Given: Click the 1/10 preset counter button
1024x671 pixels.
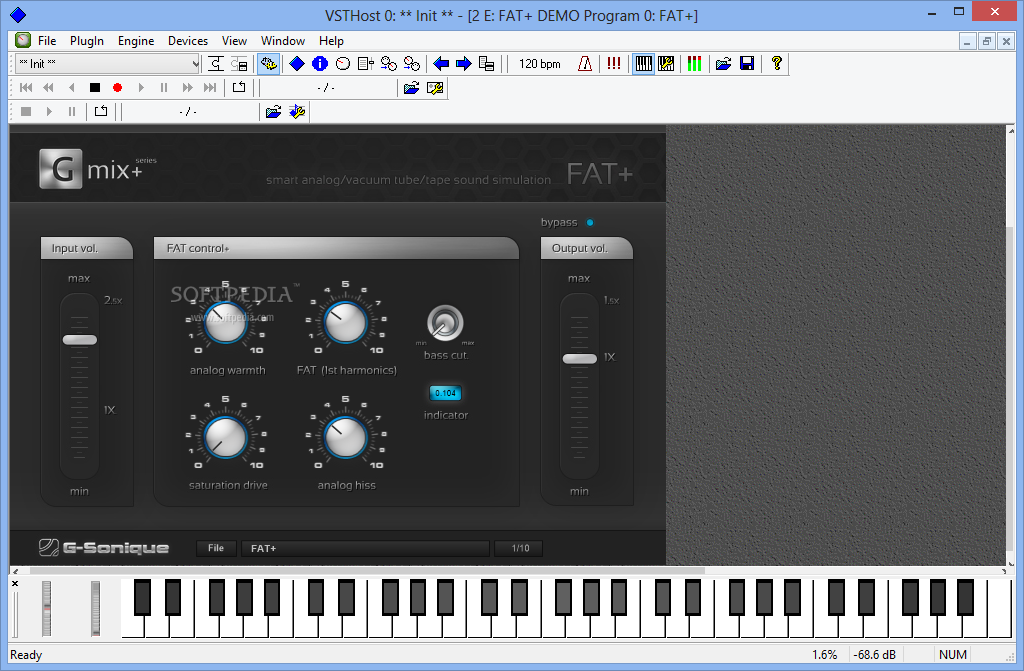Looking at the screenshot, I should pyautogui.click(x=520, y=548).
